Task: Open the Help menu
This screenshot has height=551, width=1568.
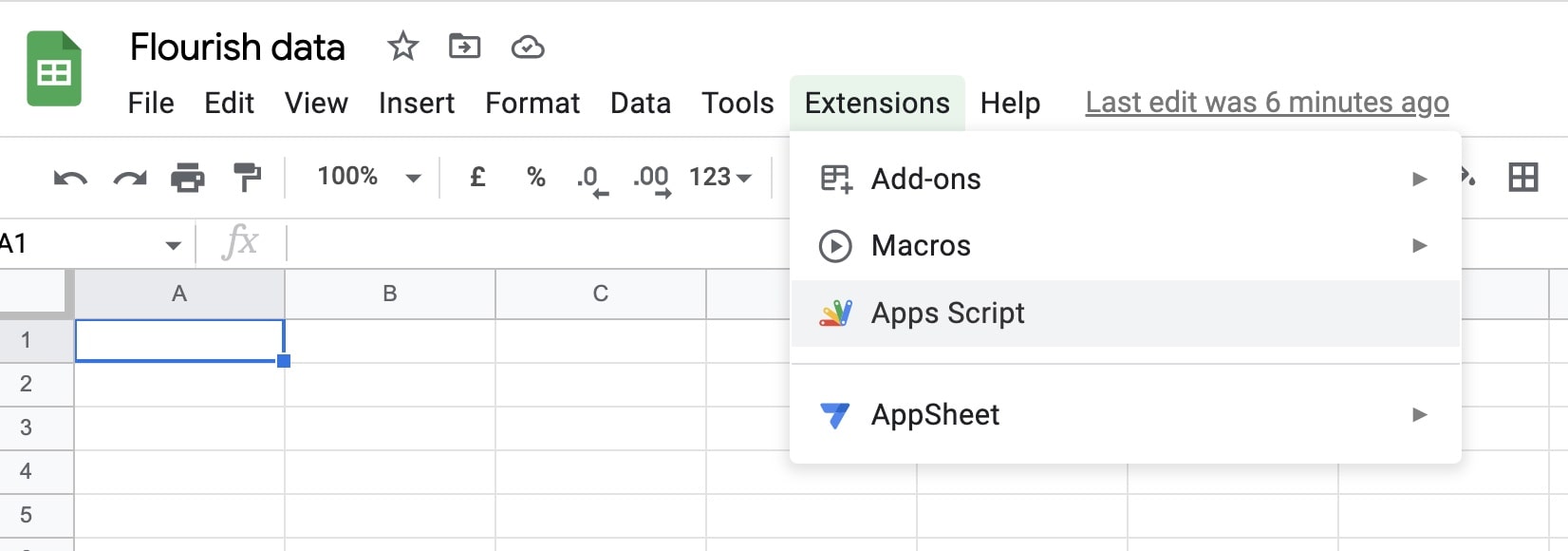Action: pos(1010,103)
